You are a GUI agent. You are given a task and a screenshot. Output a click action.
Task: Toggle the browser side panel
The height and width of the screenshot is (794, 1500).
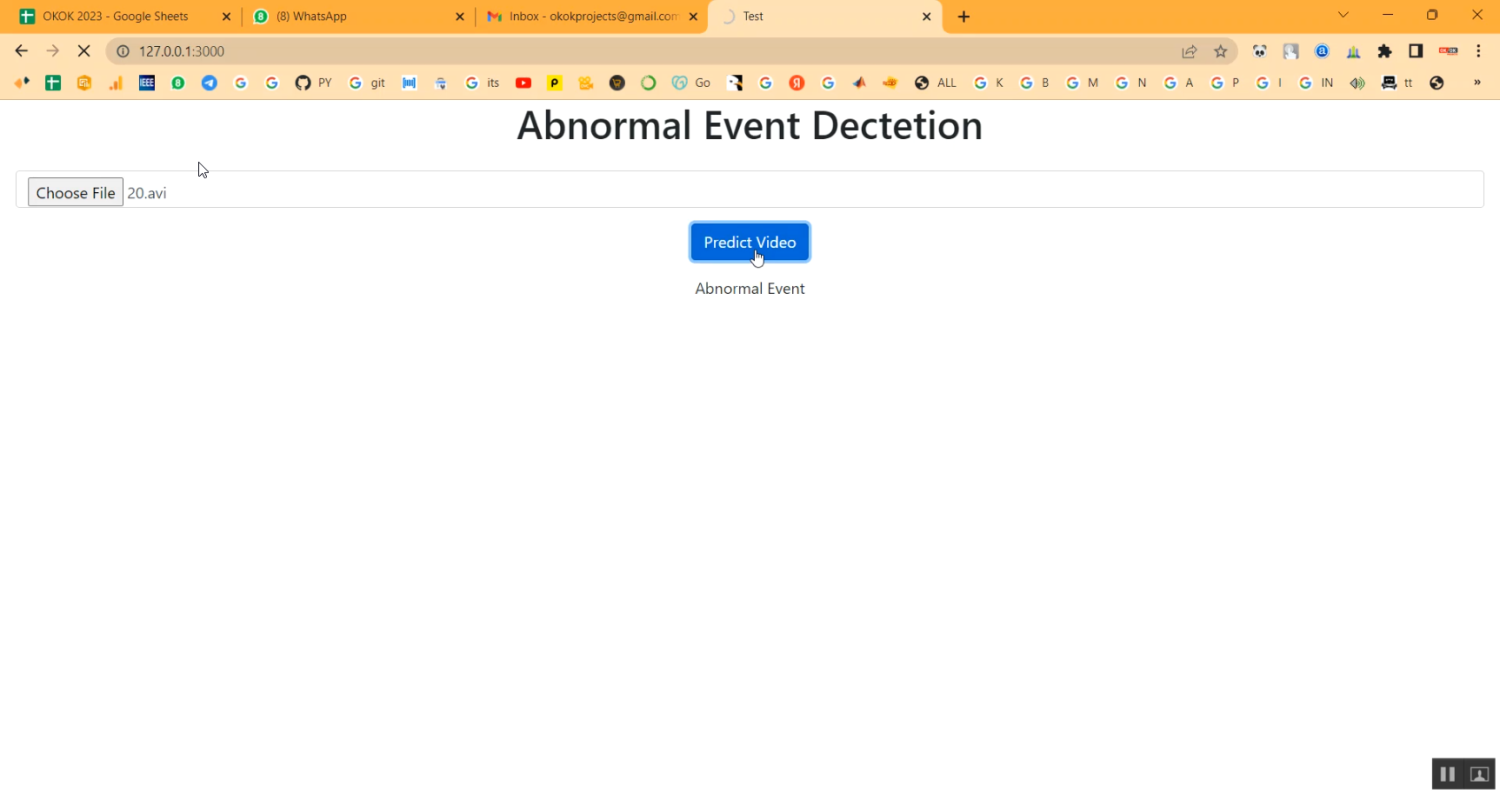(1416, 51)
